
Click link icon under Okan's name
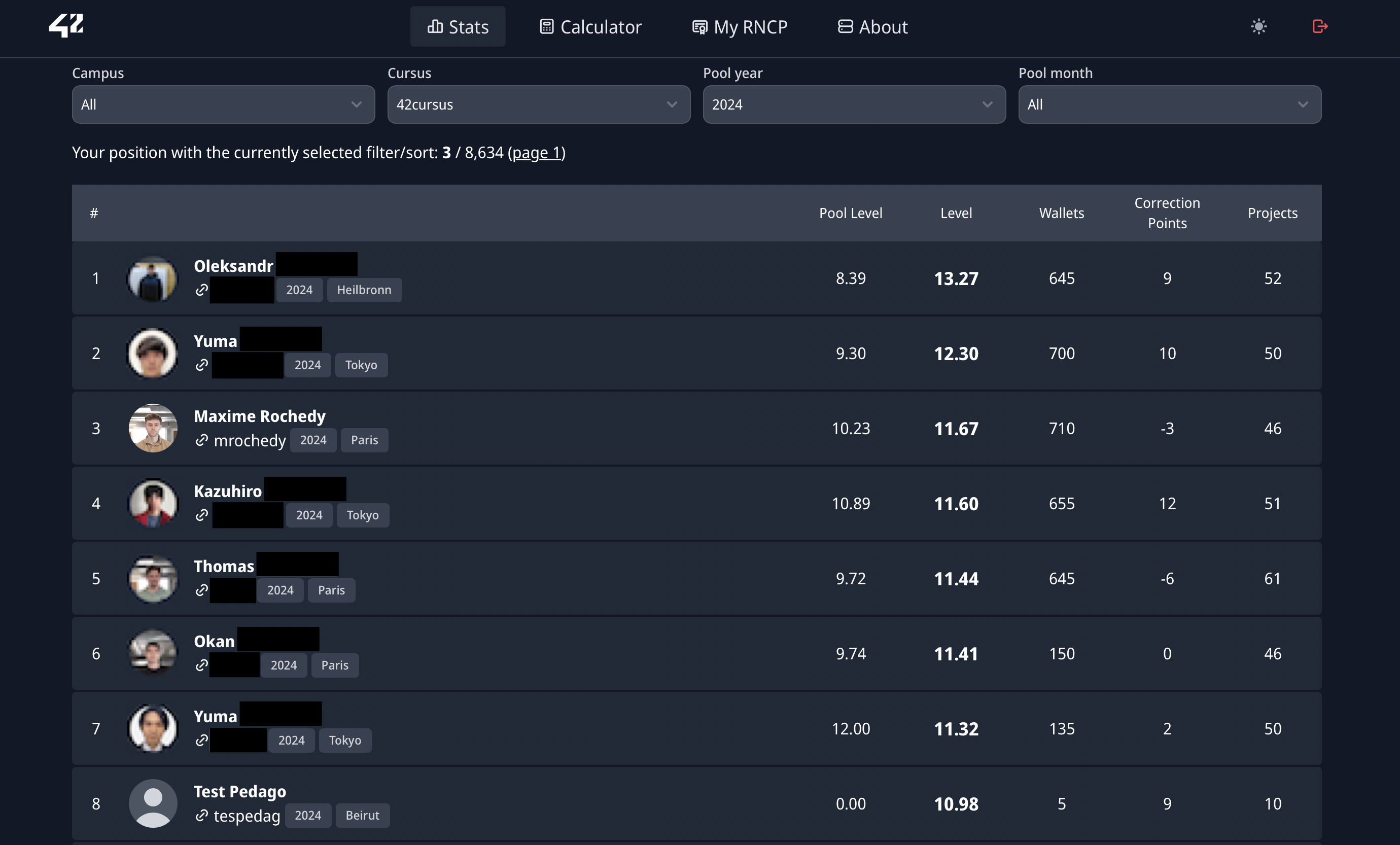coord(201,665)
